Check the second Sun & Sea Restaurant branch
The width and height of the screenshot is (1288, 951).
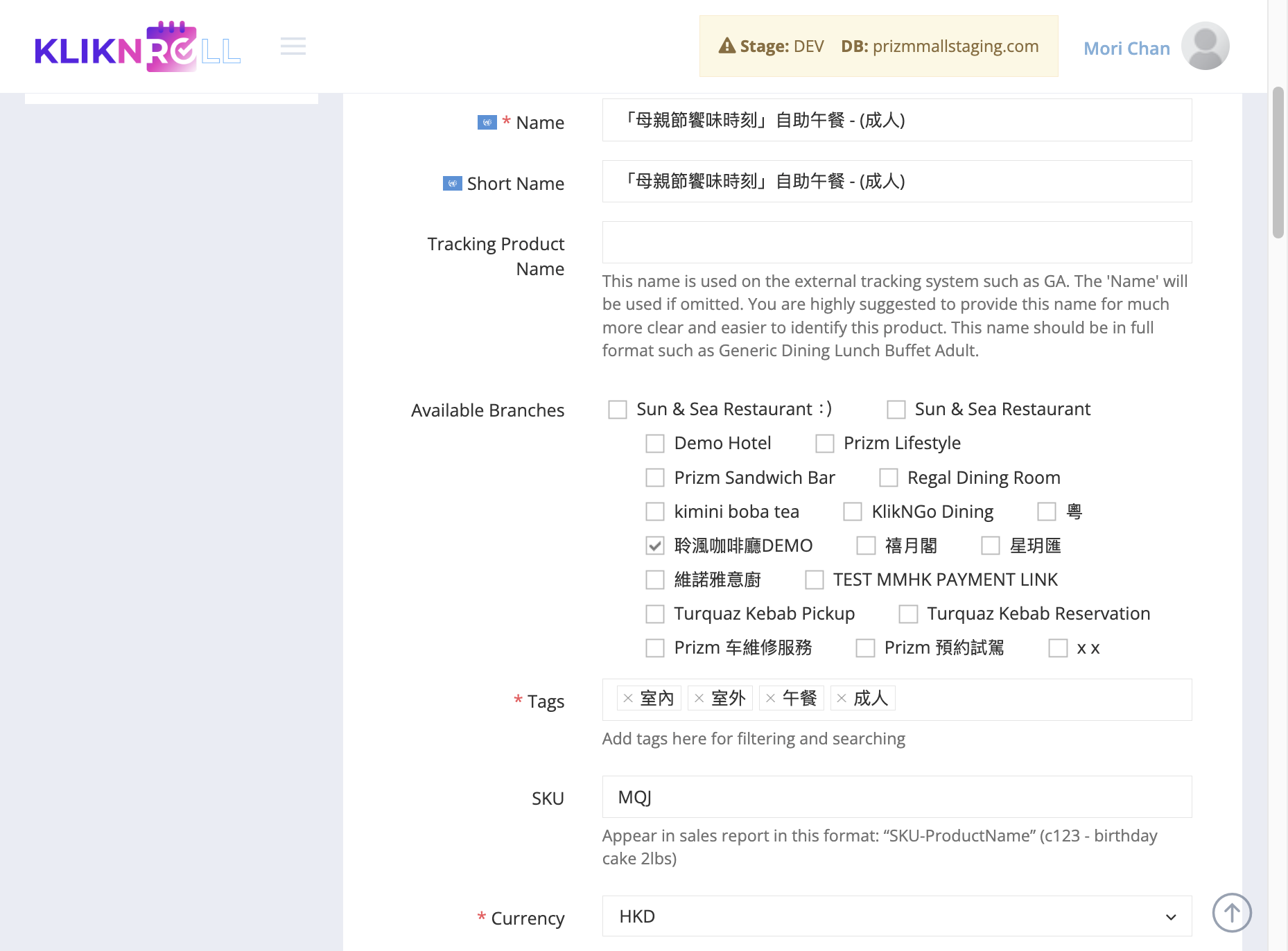point(896,410)
